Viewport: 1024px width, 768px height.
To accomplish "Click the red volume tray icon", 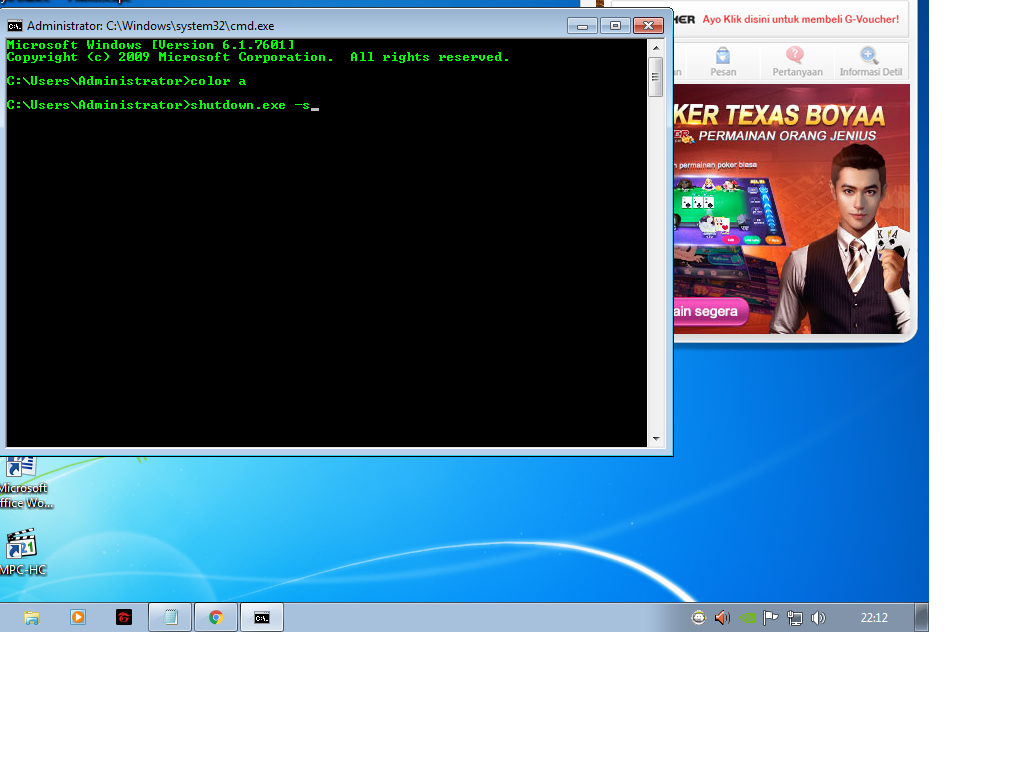I will click(x=723, y=617).
